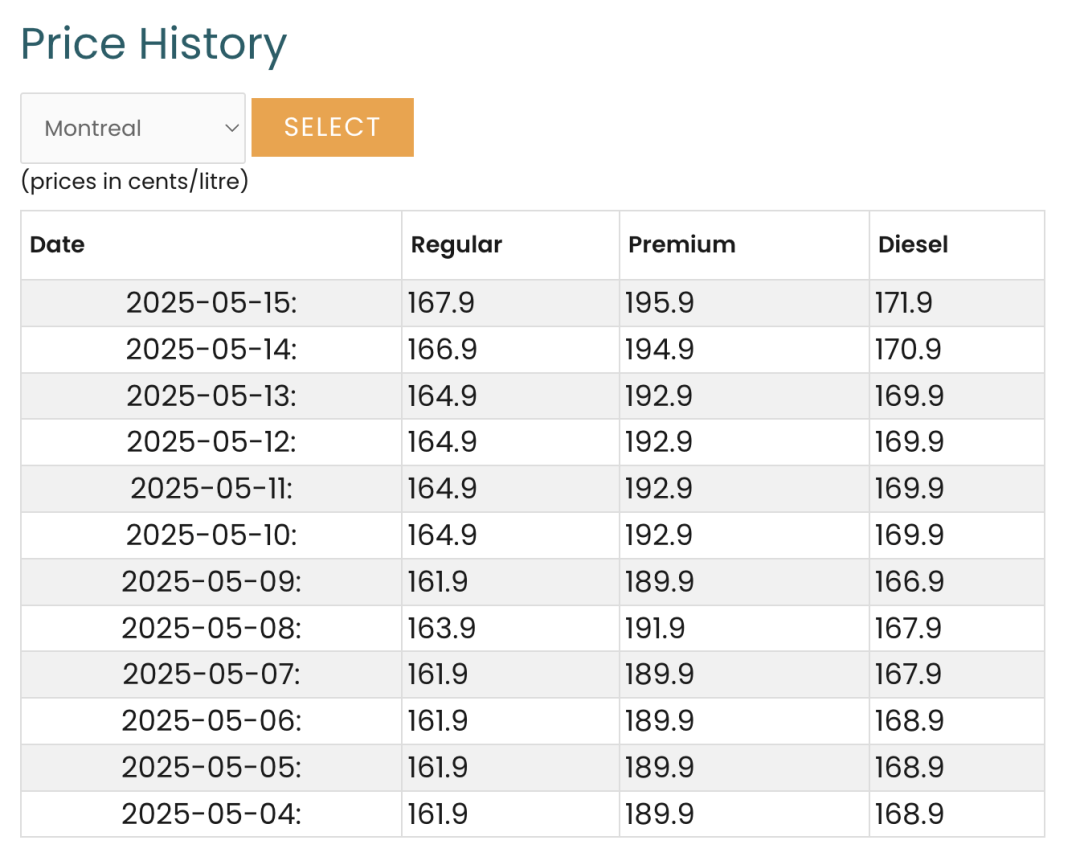Click Diesel price 166.9 on 2025-05-09
This screenshot has width=1080, height=865.
(x=909, y=582)
